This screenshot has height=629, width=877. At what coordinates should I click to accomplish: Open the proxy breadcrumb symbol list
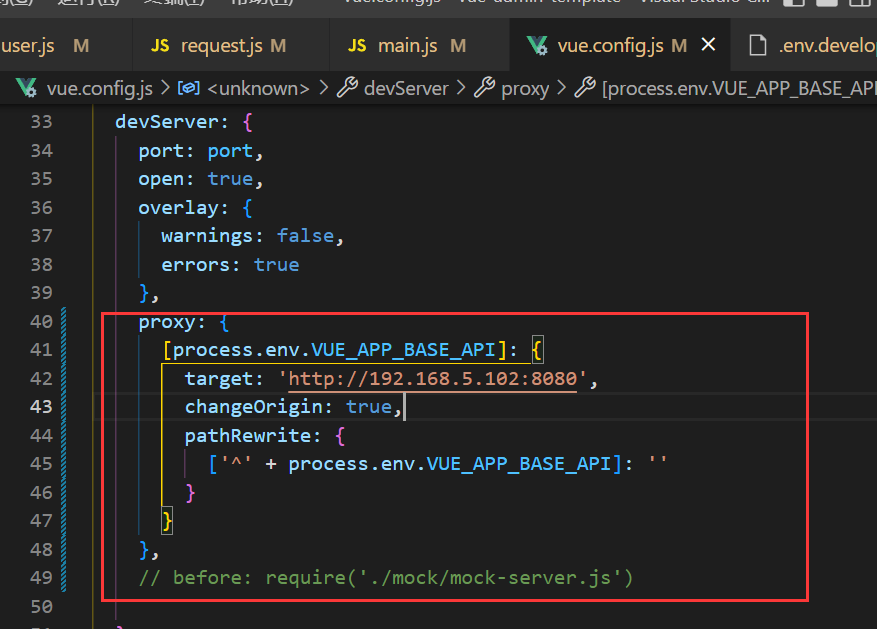[x=525, y=89]
